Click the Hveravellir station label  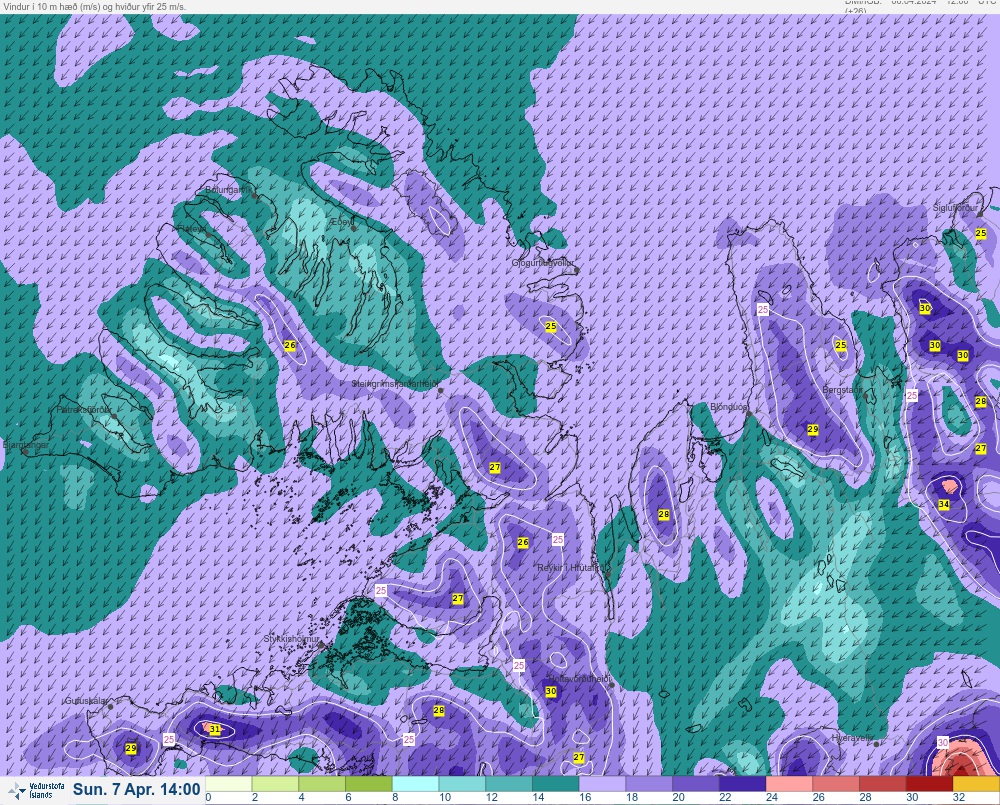pos(852,738)
